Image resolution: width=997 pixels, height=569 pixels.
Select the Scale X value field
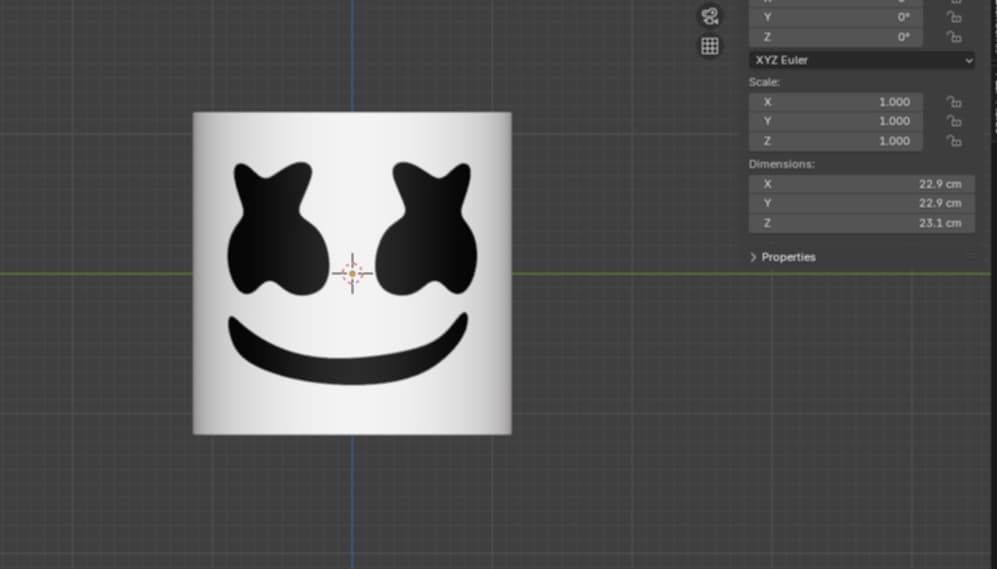click(x=835, y=102)
